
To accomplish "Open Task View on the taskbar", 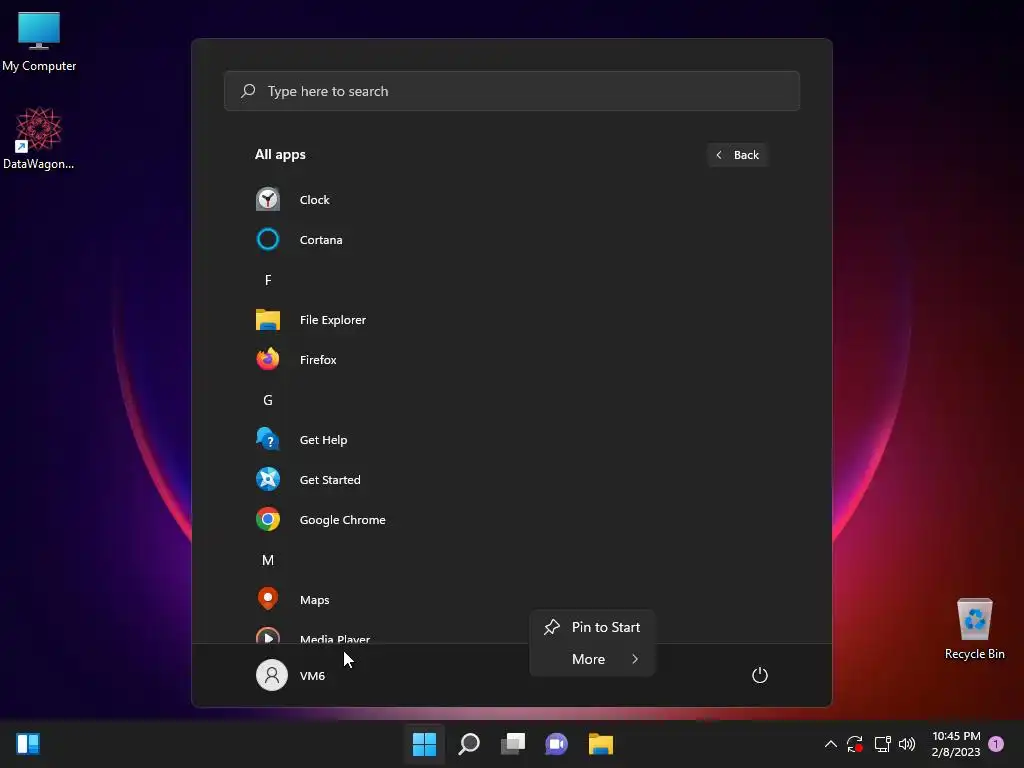I will (513, 744).
